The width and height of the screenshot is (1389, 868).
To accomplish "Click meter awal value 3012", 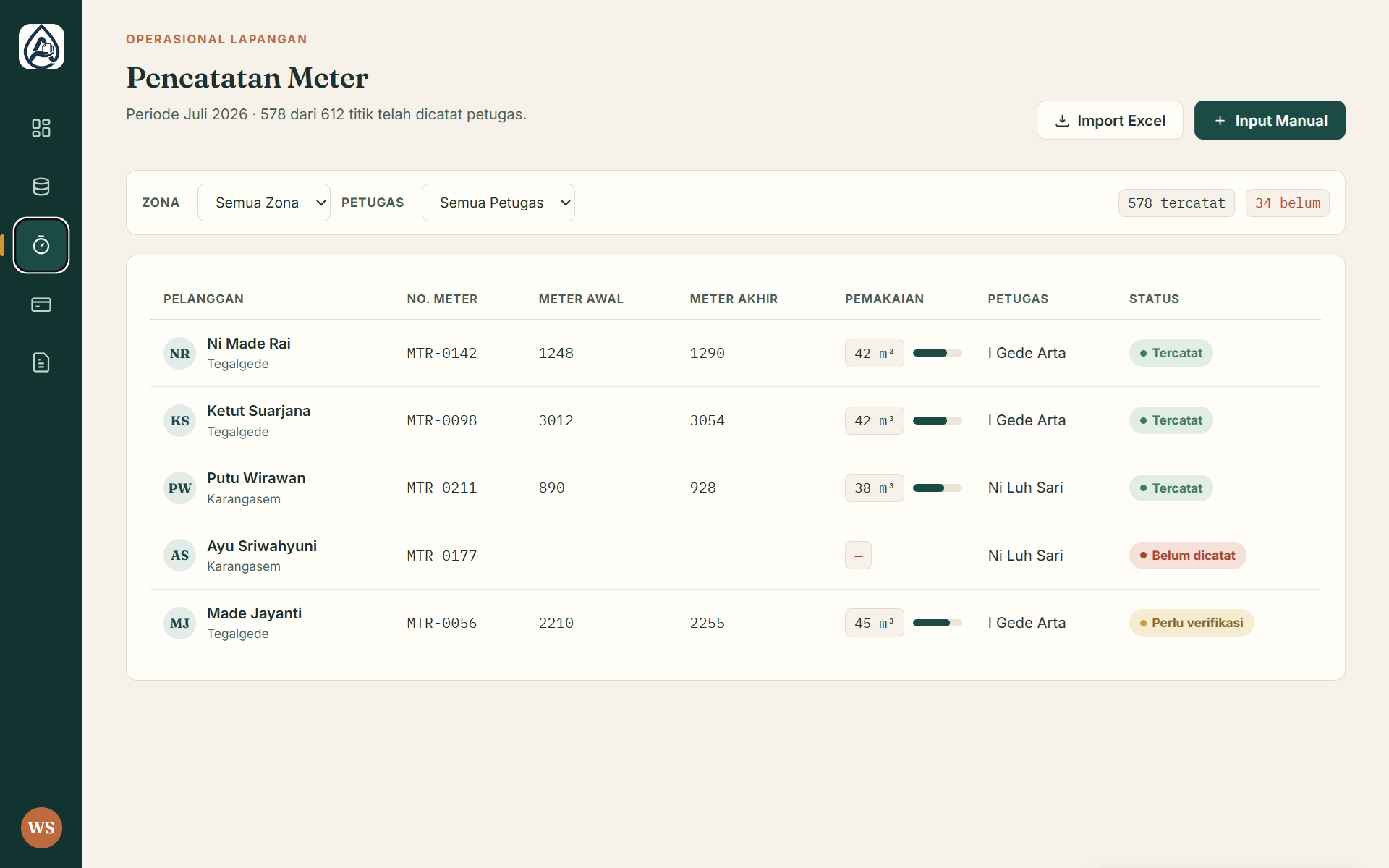I will coord(556,420).
